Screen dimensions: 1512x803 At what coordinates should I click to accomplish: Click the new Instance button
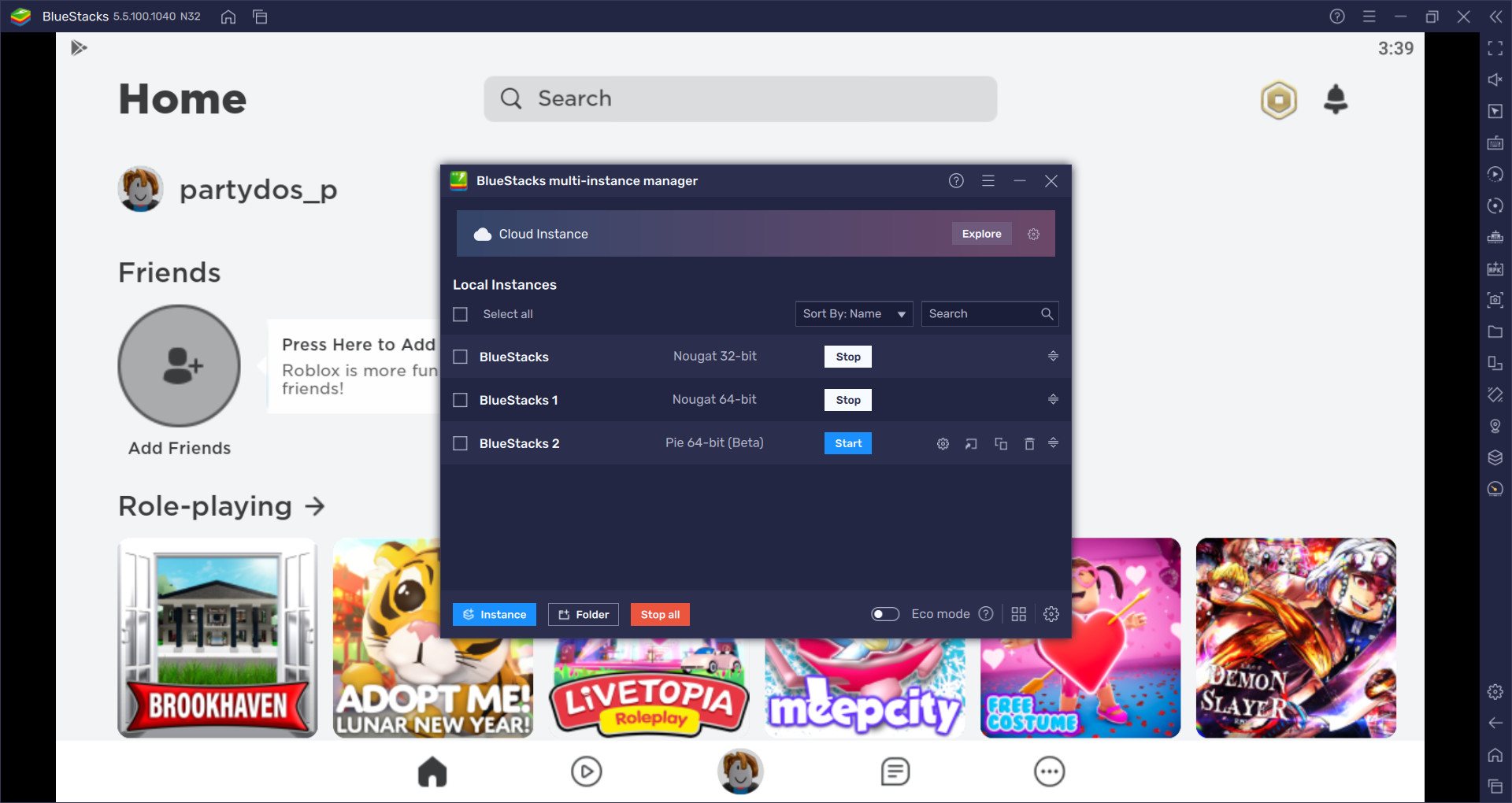[494, 614]
